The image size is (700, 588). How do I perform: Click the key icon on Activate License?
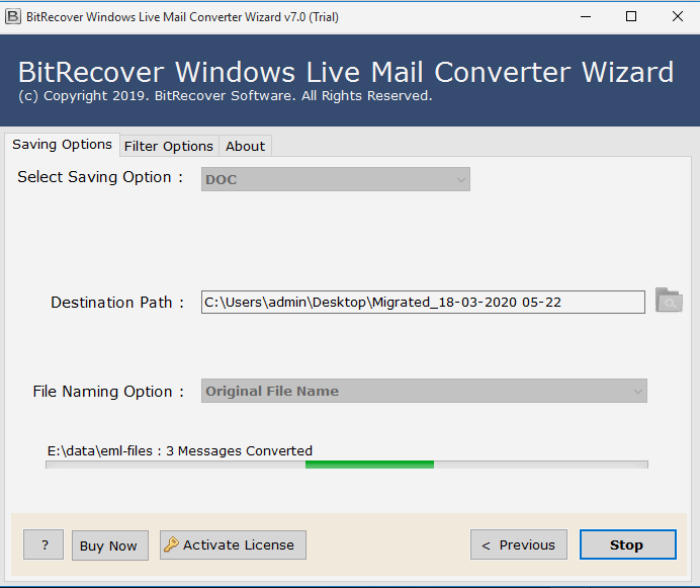pyautogui.click(x=171, y=544)
